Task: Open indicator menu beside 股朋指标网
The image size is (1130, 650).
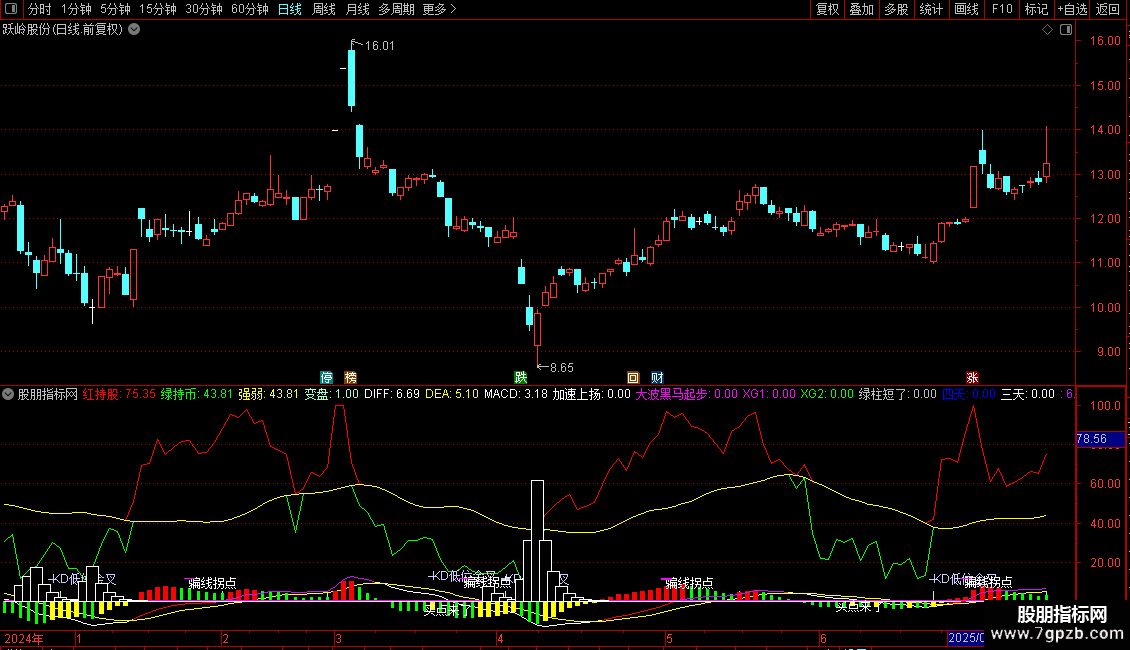Action: click(8, 394)
